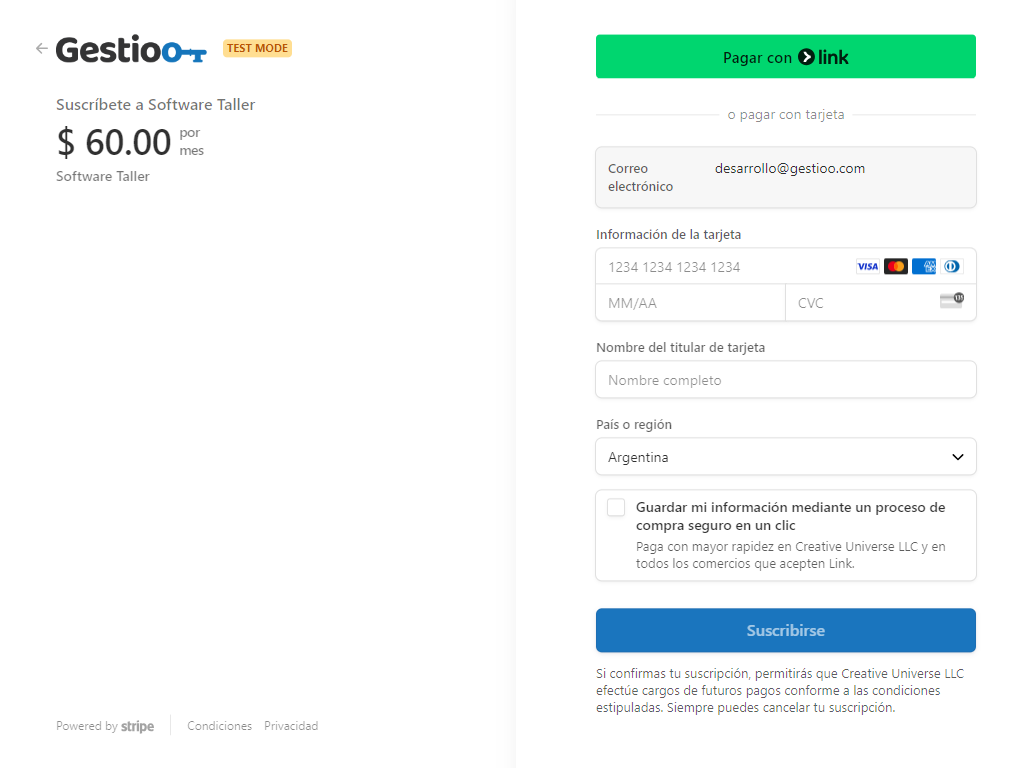Click the Link arrow logo icon
The width and height of the screenshot is (1018, 768).
point(806,57)
